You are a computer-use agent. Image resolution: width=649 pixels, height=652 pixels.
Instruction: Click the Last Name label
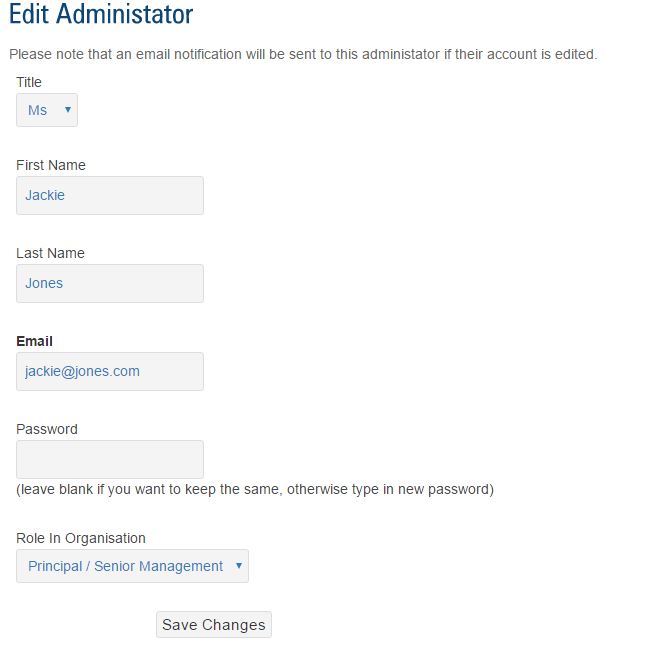50,253
